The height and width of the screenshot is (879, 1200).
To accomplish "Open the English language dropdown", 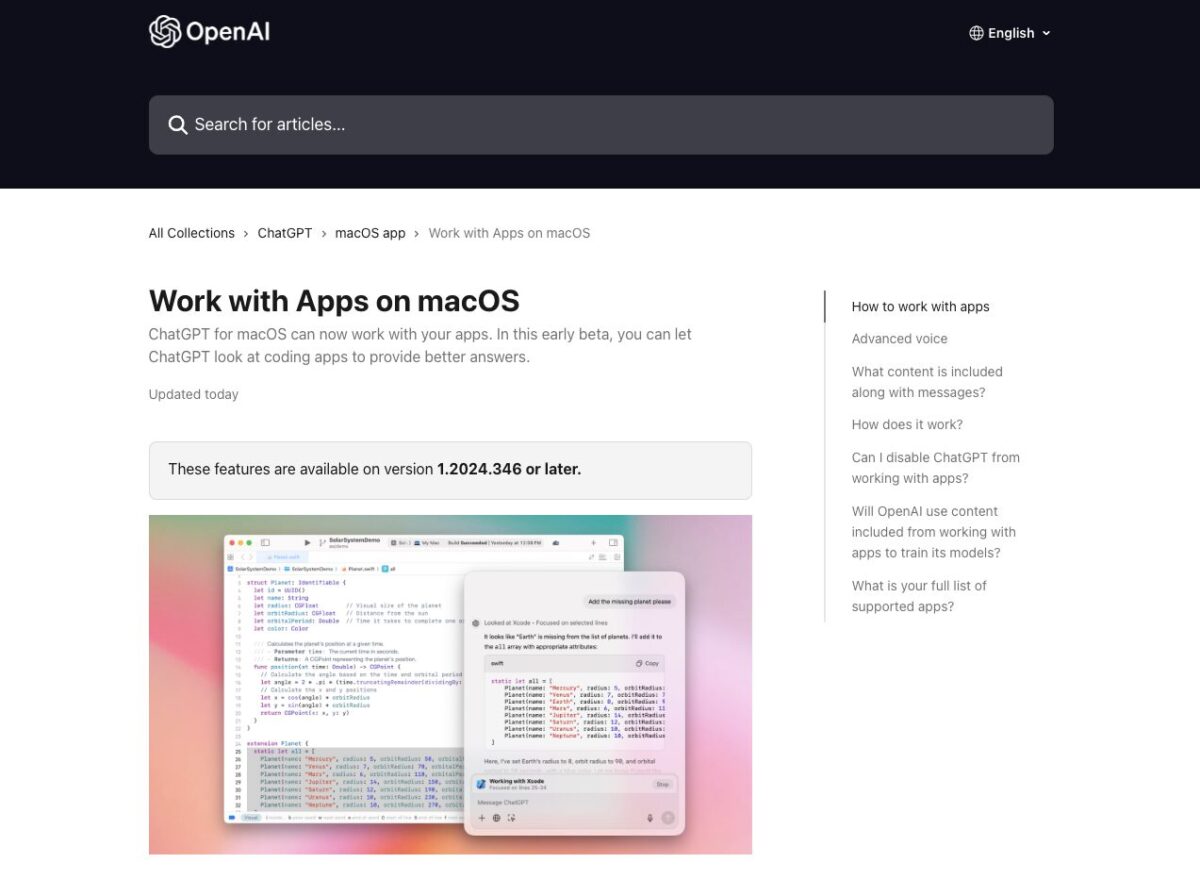I will pyautogui.click(x=1009, y=32).
